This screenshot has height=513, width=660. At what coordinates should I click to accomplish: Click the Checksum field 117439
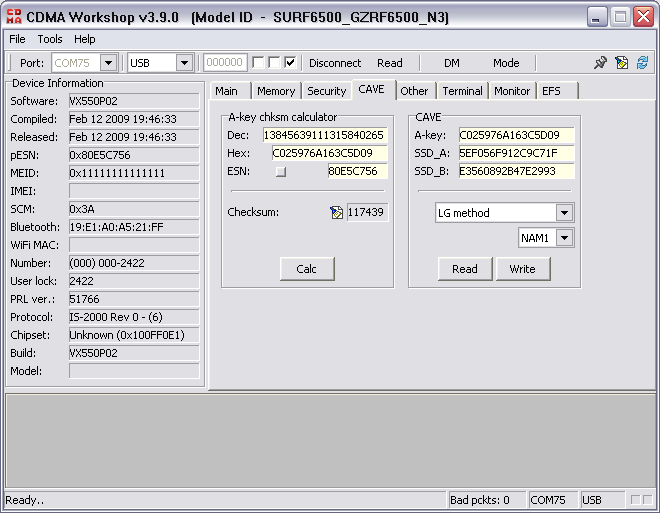[x=367, y=212]
